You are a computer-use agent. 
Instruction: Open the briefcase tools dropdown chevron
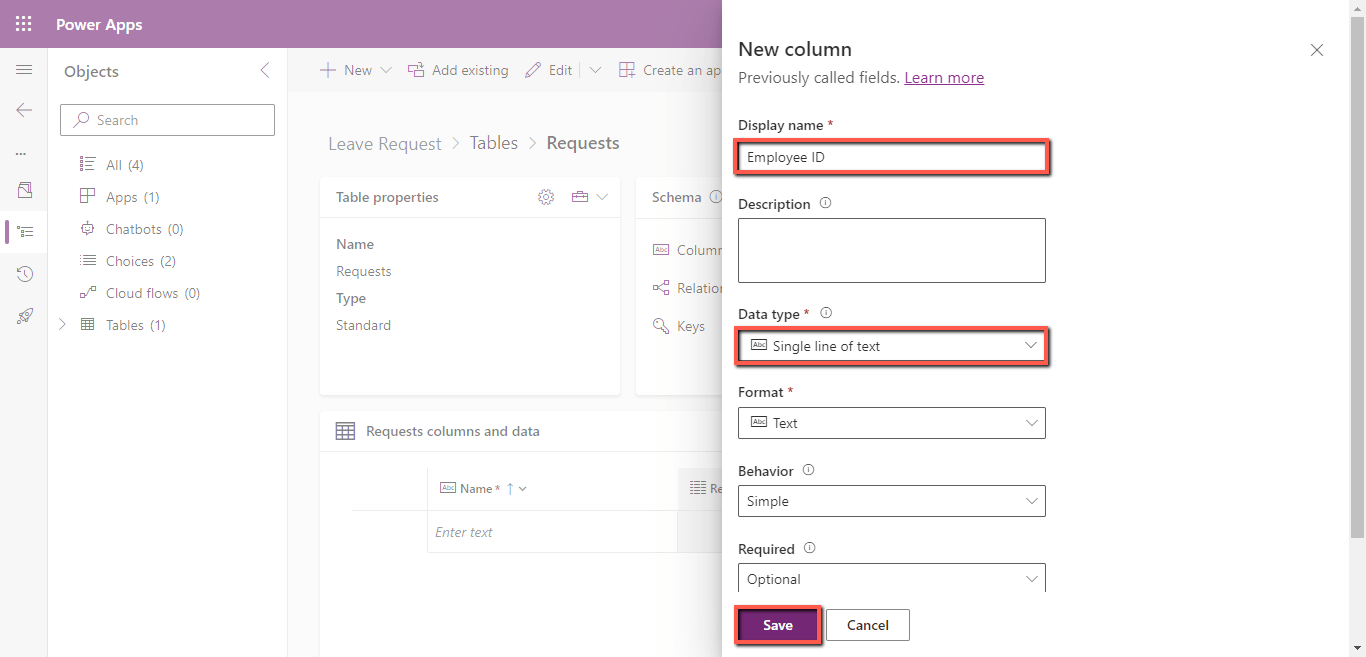[x=602, y=197]
